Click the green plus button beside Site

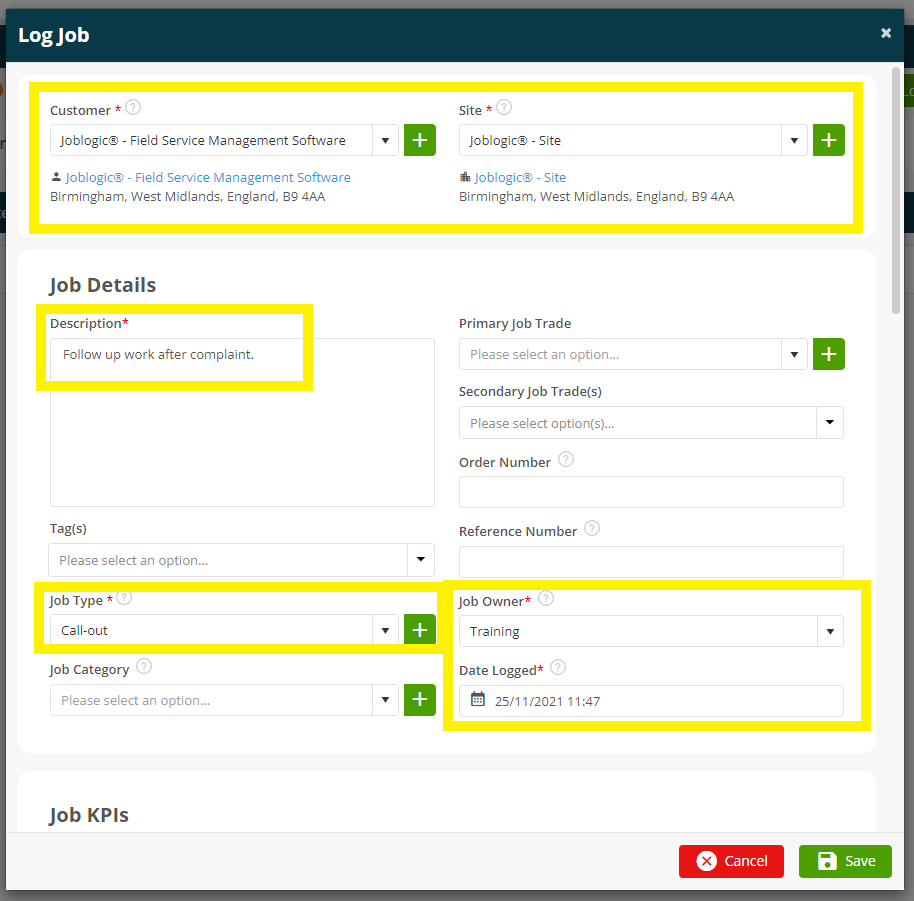829,140
